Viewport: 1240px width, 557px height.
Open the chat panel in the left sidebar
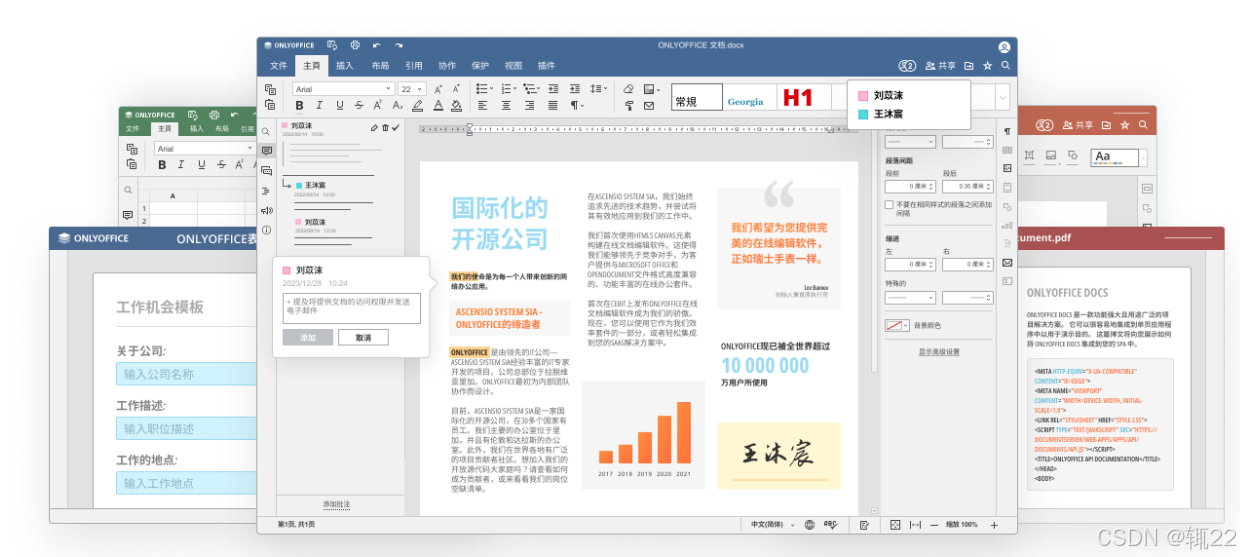(266, 170)
